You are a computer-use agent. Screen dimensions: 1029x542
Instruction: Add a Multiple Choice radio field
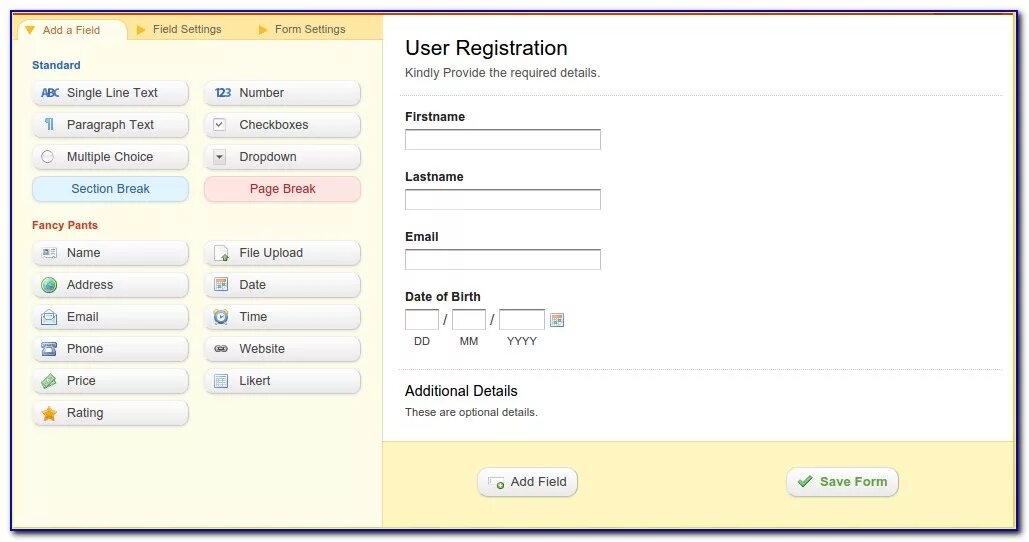coord(110,157)
